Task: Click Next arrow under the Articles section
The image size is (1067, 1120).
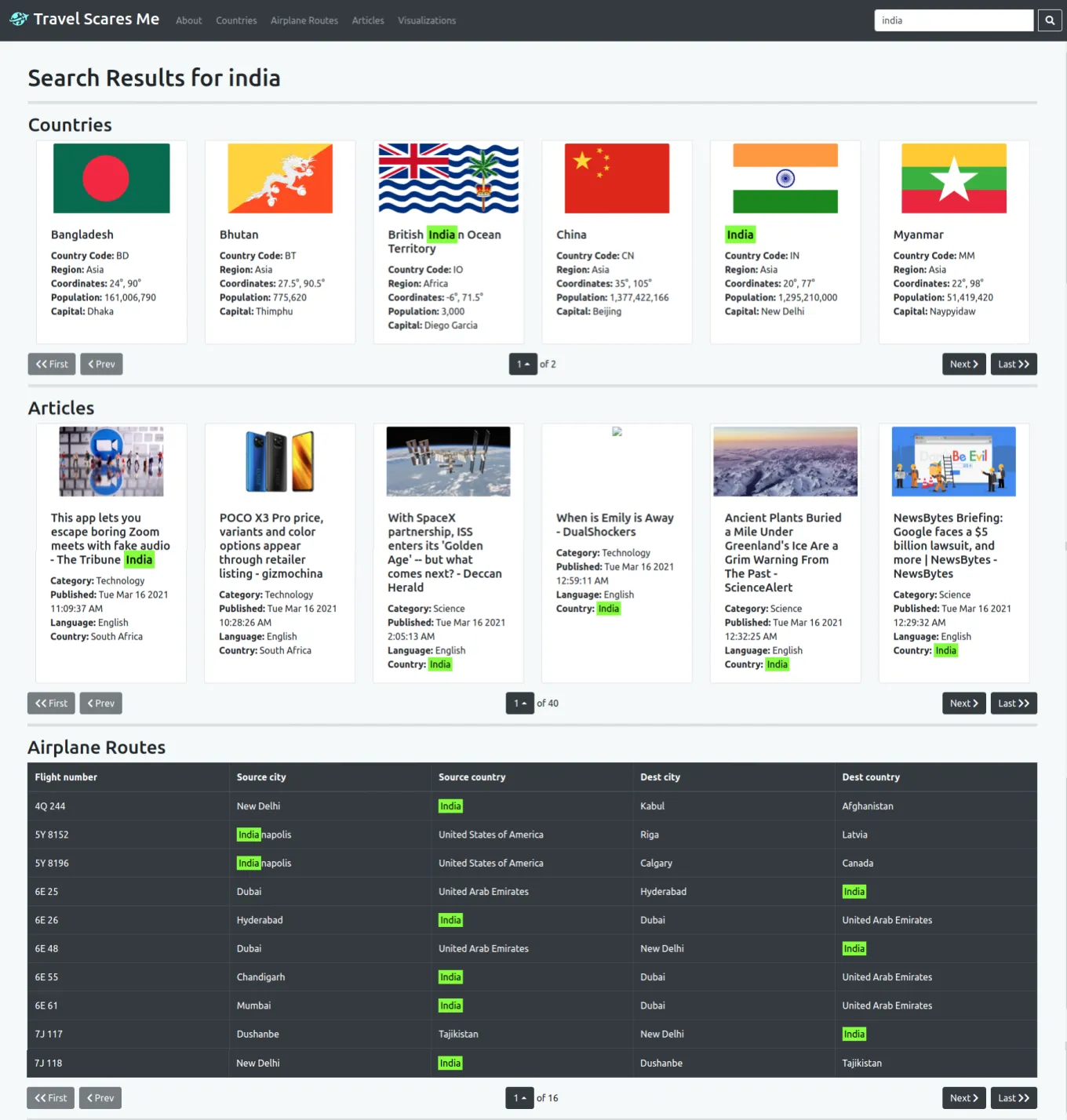Action: (963, 703)
